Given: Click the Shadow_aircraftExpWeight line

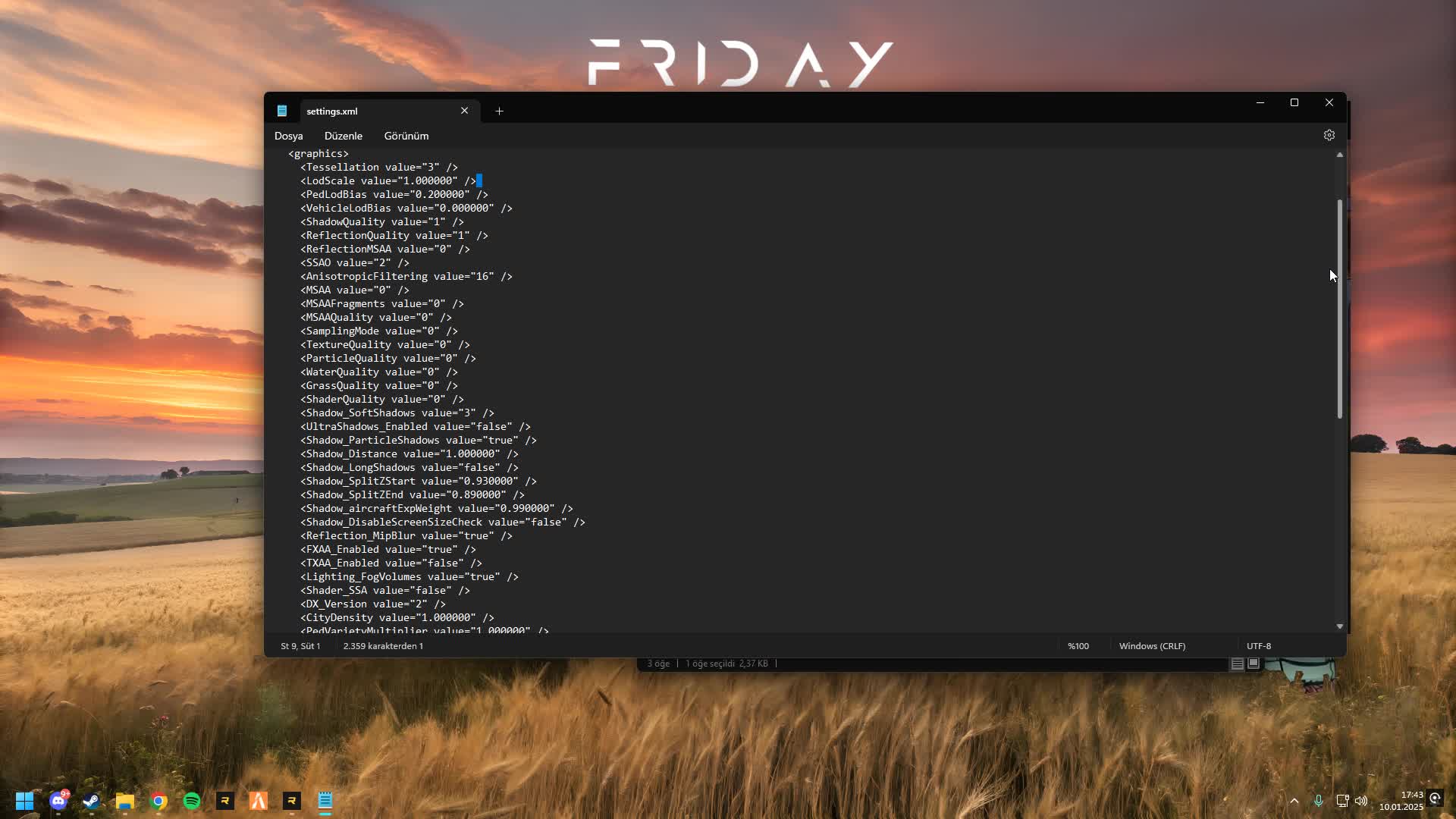Looking at the screenshot, I should coord(437,509).
